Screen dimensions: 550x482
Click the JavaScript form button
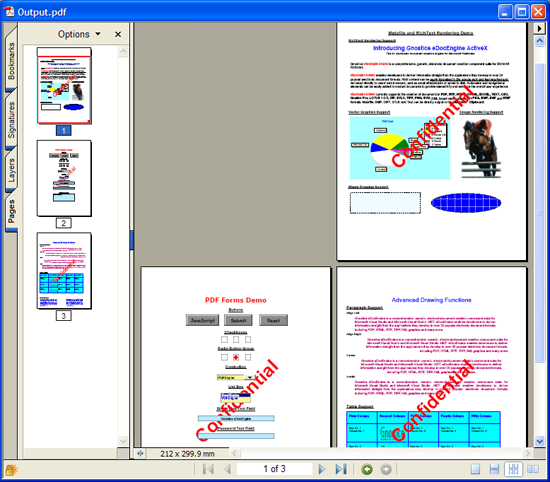click(202, 320)
